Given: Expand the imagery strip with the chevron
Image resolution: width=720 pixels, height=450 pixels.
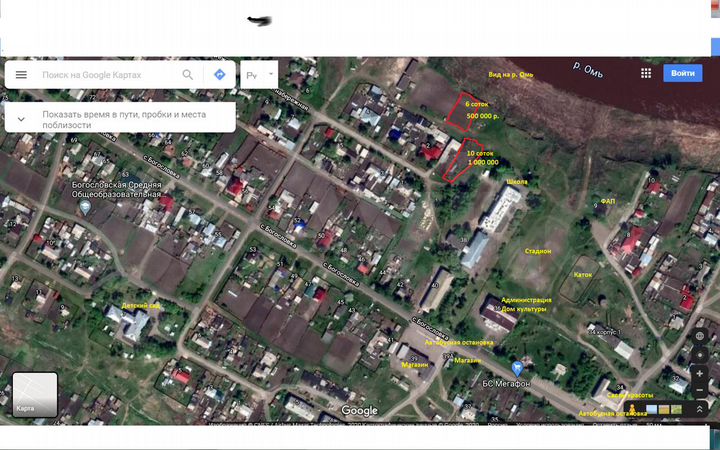Looking at the screenshot, I should pyautogui.click(x=699, y=408).
